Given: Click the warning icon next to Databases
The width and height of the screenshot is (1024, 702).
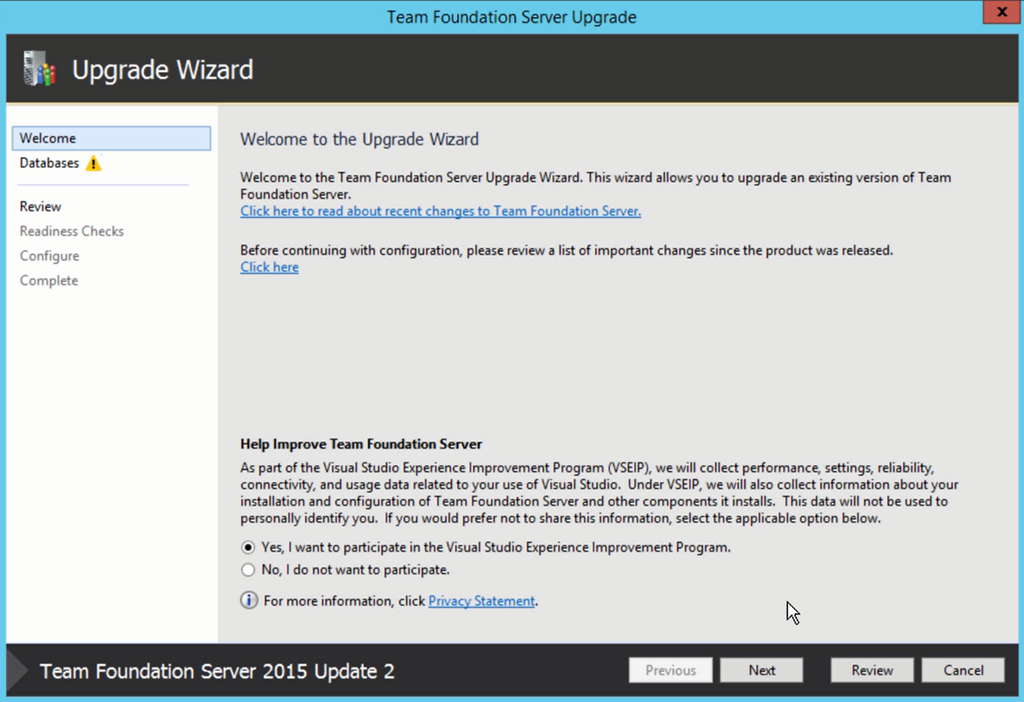Looking at the screenshot, I should (93, 163).
